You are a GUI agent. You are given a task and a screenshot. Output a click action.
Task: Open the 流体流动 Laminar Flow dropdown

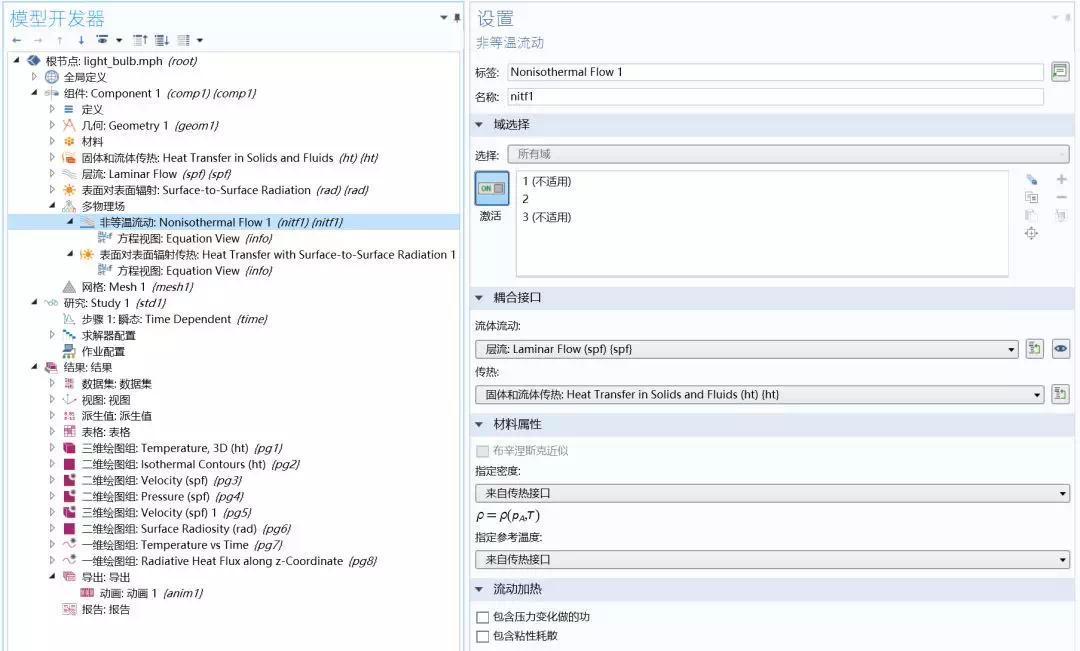point(746,349)
